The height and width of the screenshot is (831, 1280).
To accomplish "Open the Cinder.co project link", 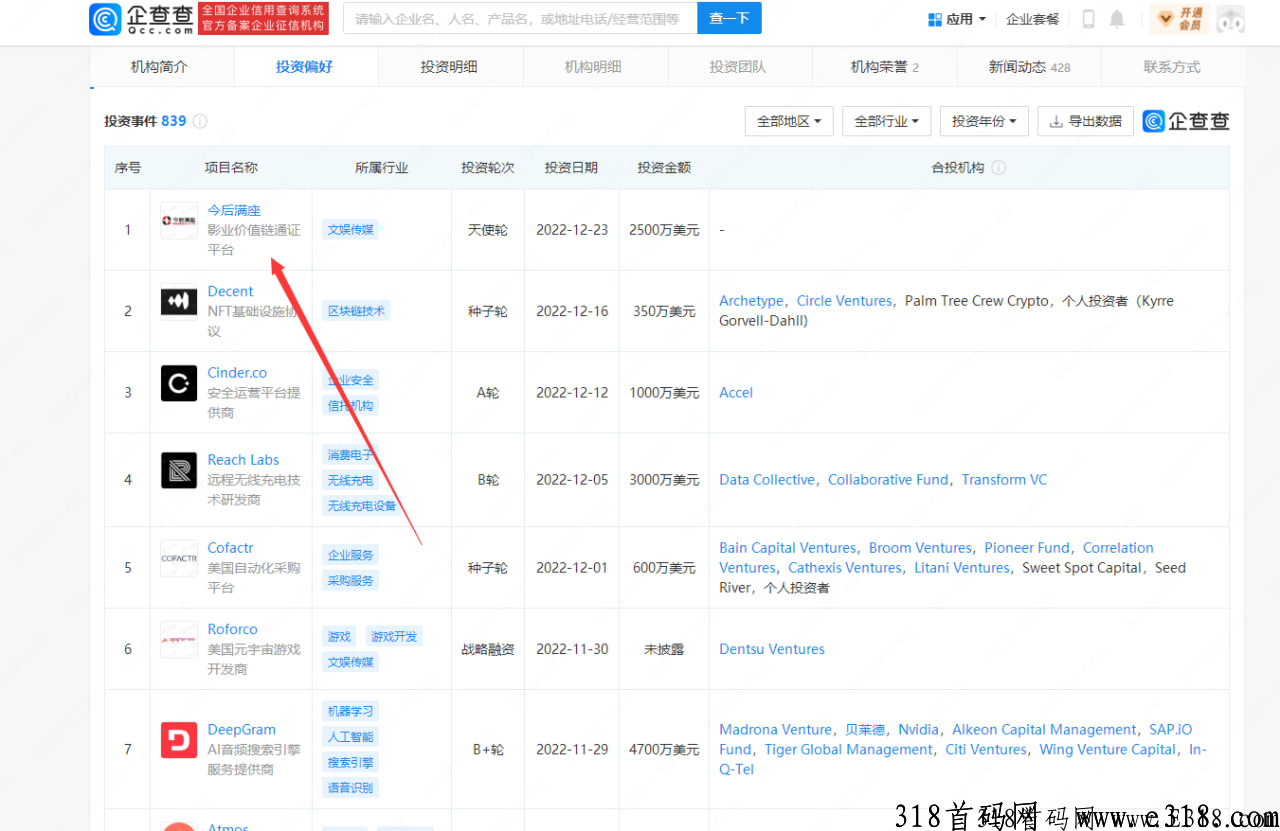I will point(237,373).
